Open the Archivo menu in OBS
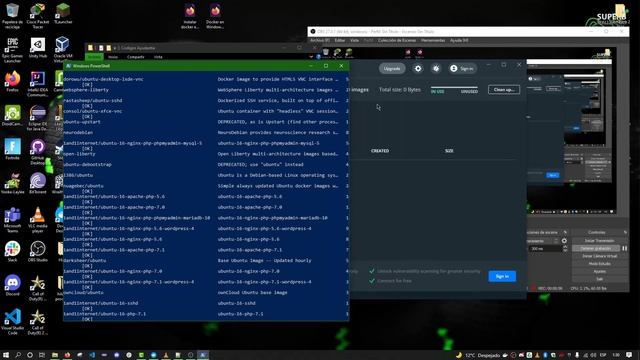The image size is (640, 360). (320, 40)
